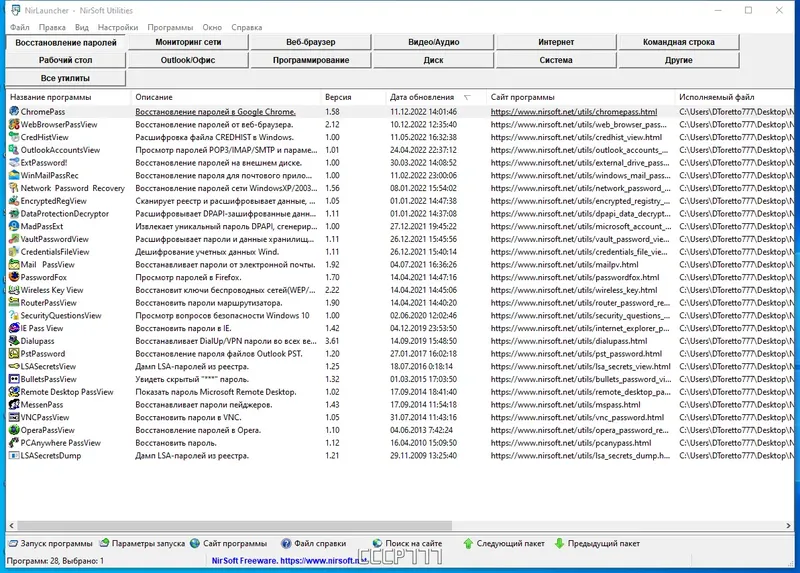Image resolution: width=800 pixels, height=573 pixels.
Task: Open the Настройки menu
Action: tap(118, 27)
